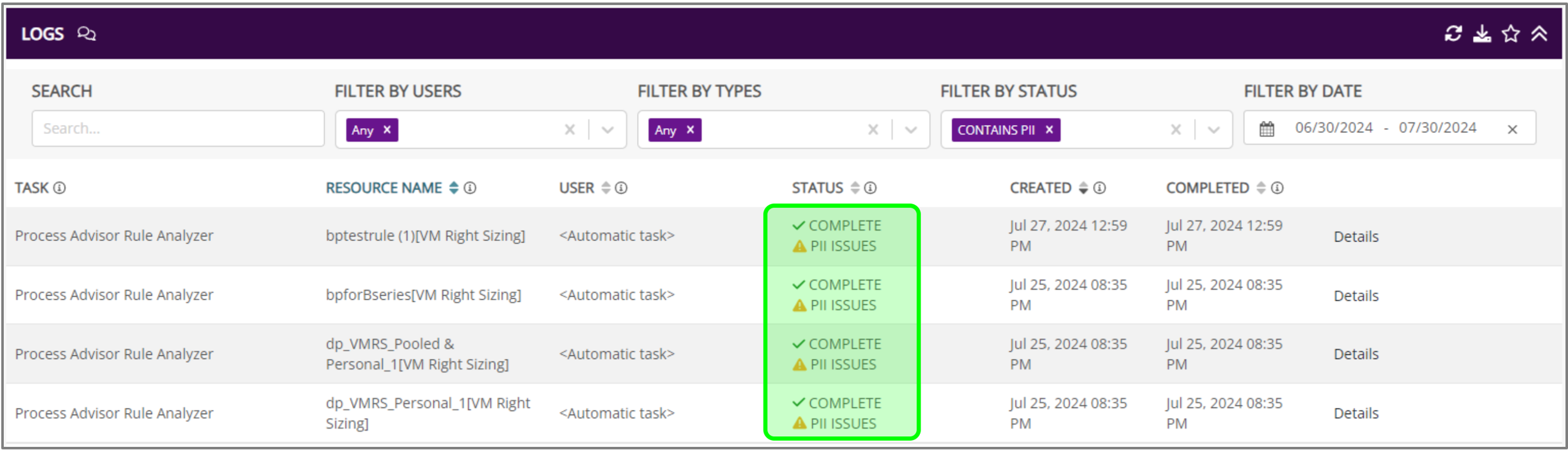Expand the Filter by Users dropdown
This screenshot has width=1568, height=450.
click(607, 130)
